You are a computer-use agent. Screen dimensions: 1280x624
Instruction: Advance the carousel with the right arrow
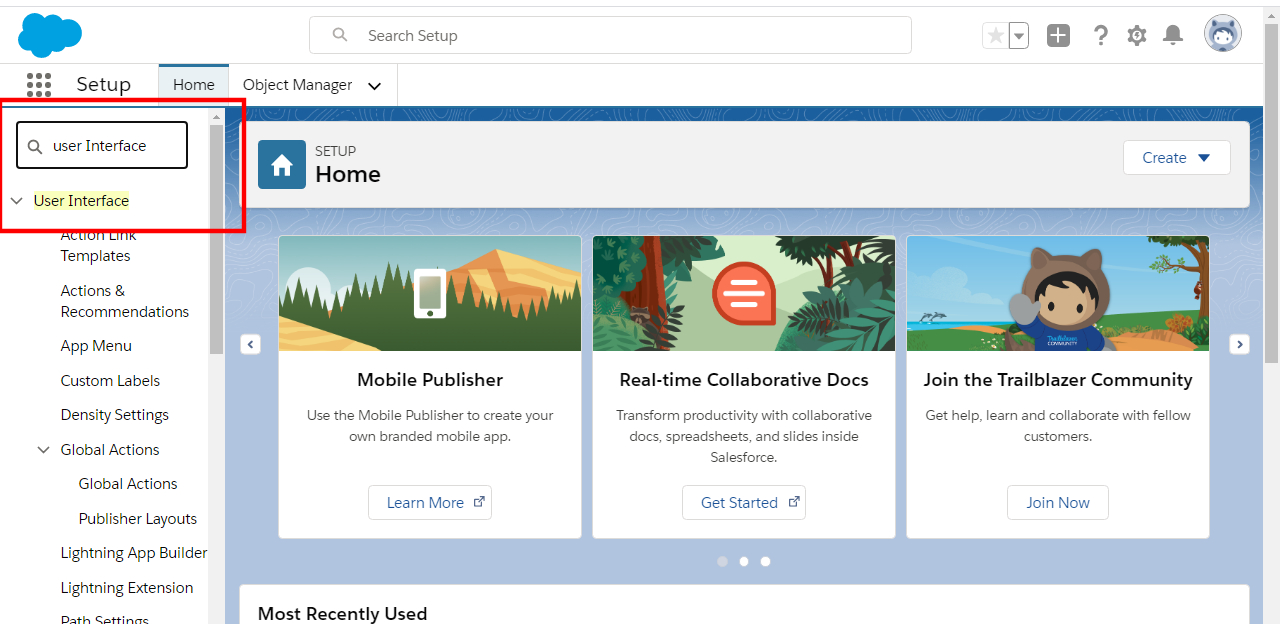[x=1239, y=343]
